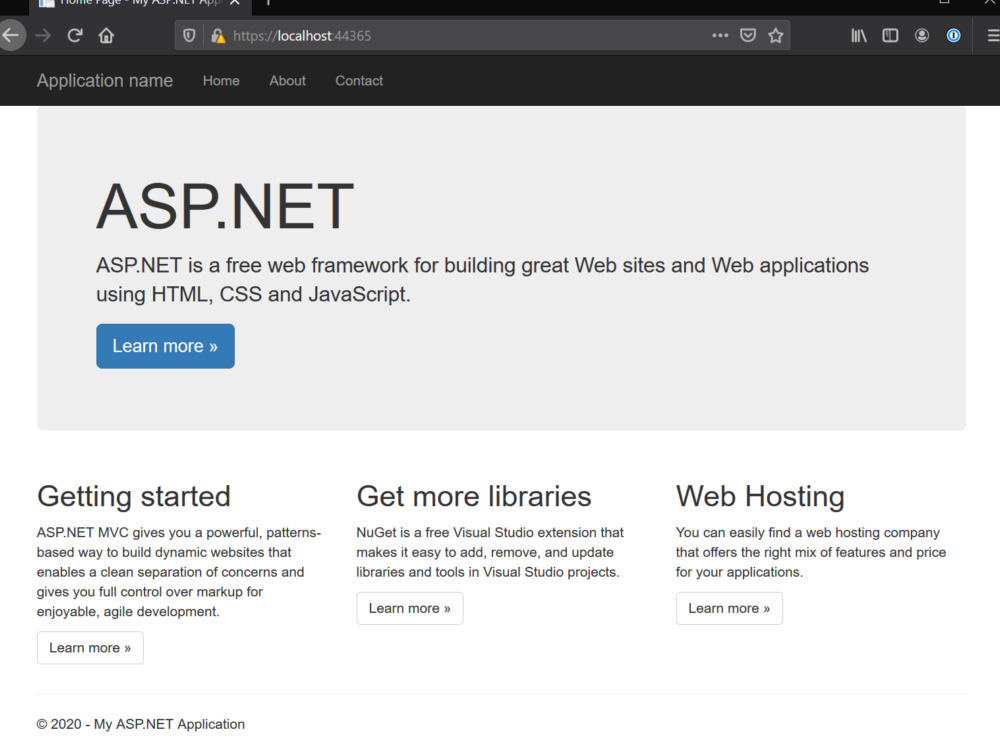This screenshot has width=1000, height=750.
Task: Open the tracking protection shield panel
Action: tap(189, 35)
